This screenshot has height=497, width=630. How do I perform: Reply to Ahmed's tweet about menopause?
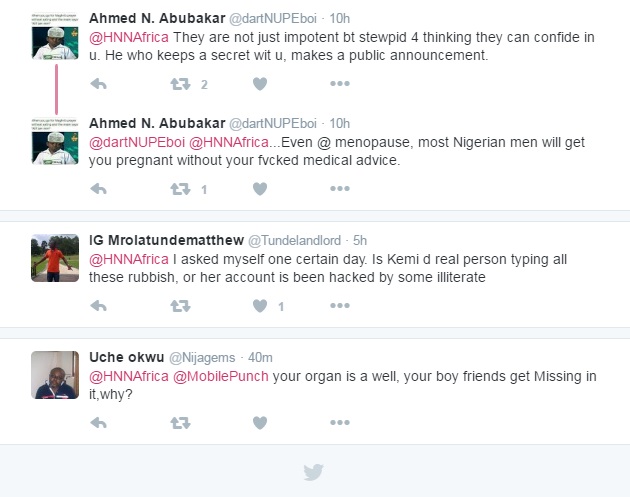(x=98, y=188)
